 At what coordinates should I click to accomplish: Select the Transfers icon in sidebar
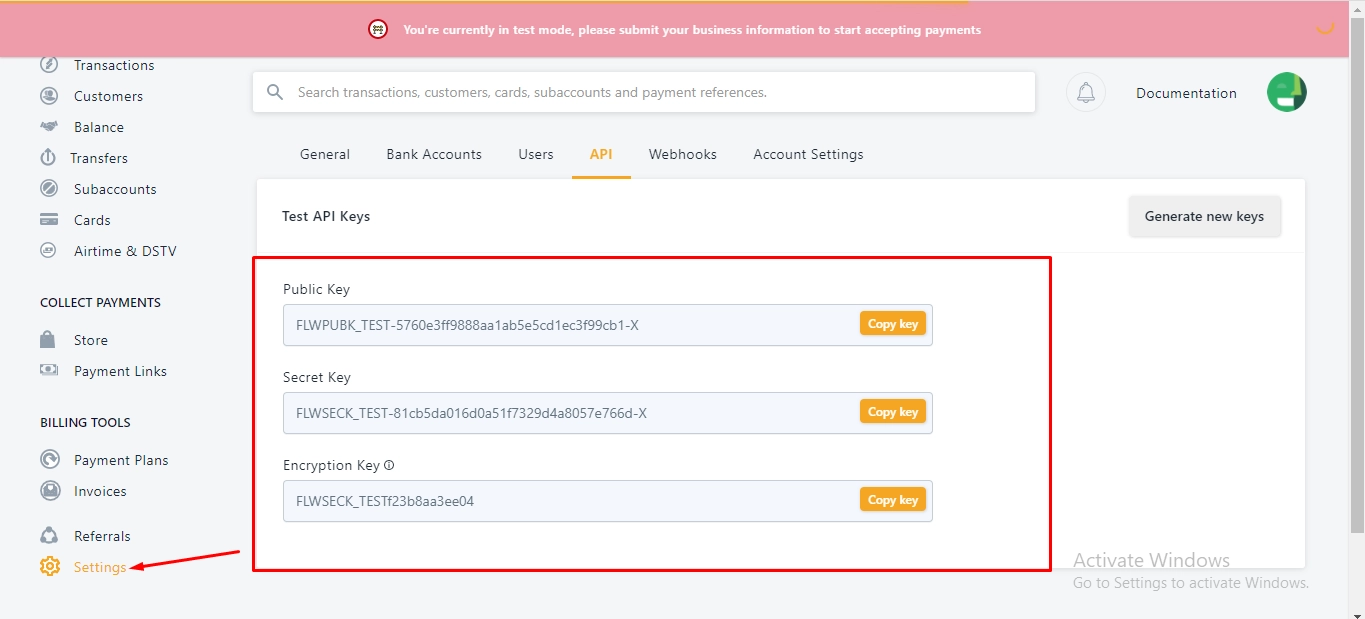(47, 158)
